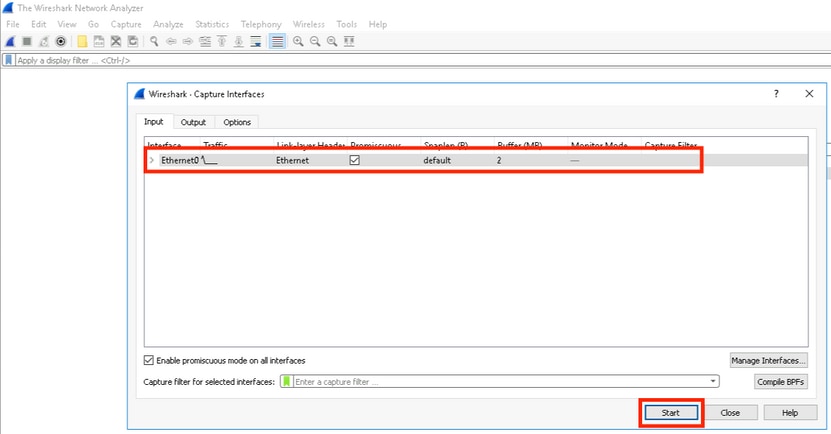Click the shark fin Start capture toolbar icon
Screen dimensions: 831x434
[x=10, y=41]
